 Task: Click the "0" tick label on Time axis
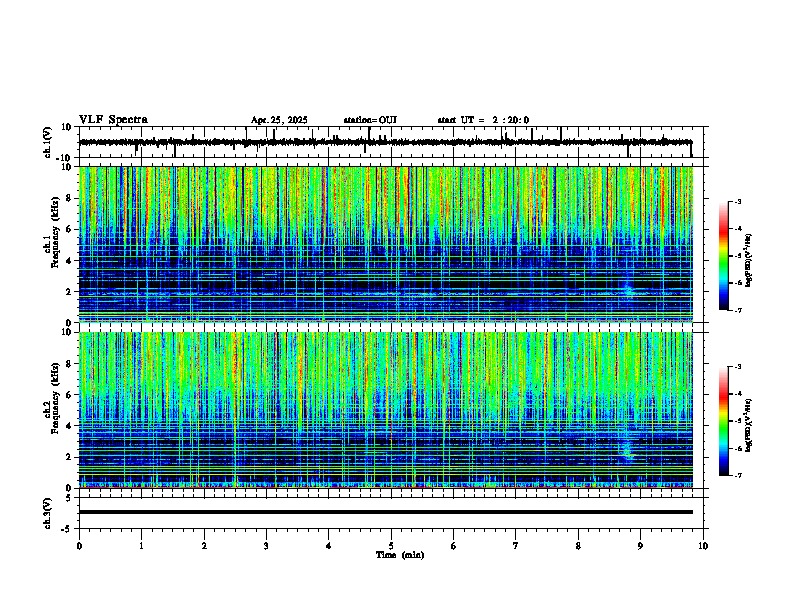click(79, 546)
